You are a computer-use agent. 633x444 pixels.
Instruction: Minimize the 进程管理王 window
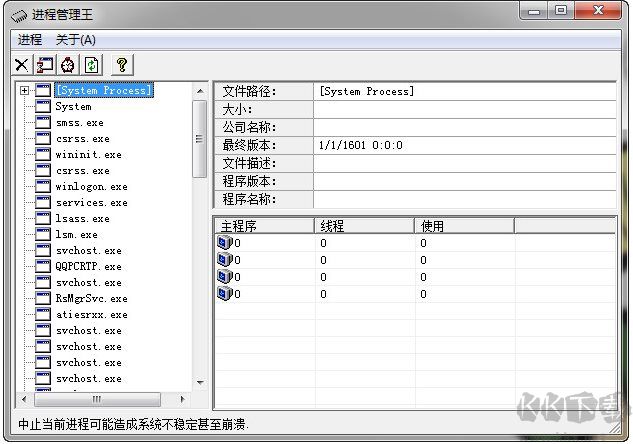coord(534,11)
